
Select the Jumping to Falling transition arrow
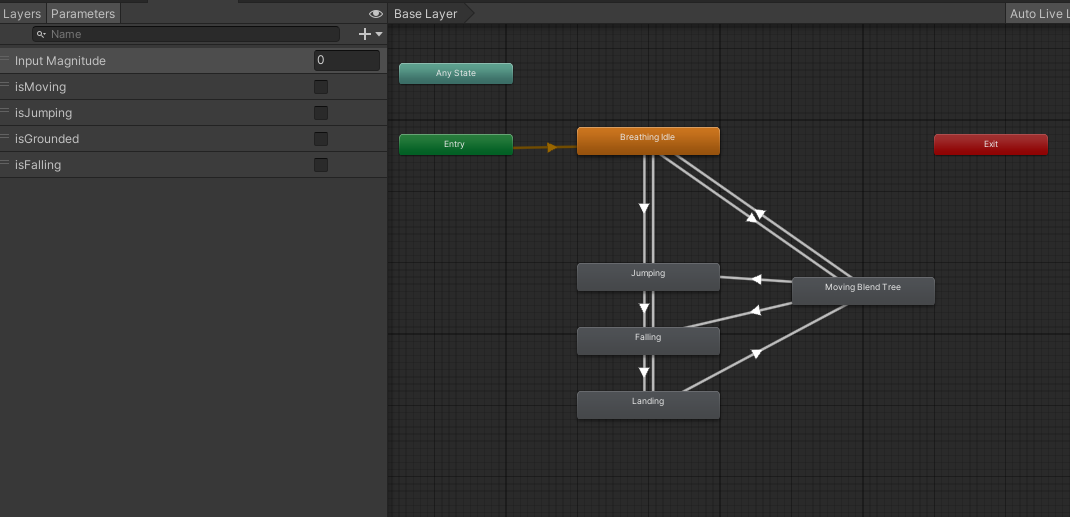644,308
